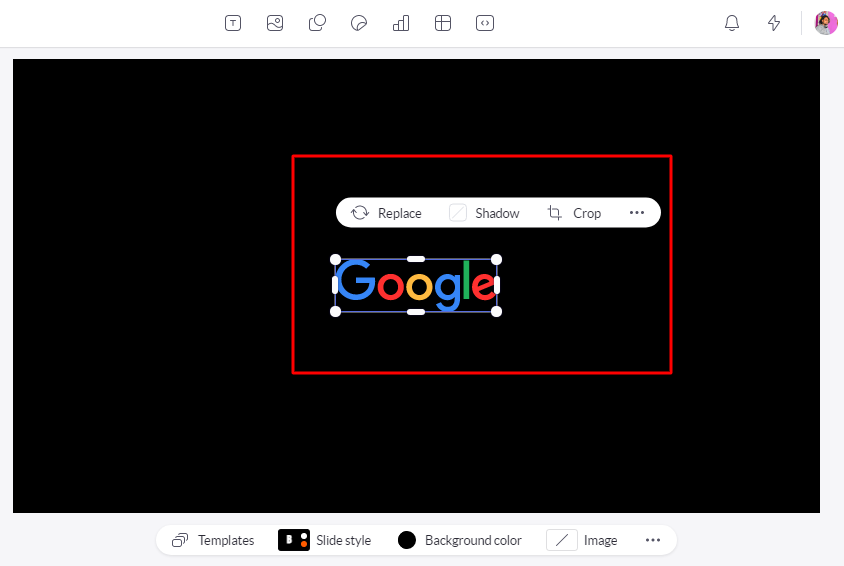
Task: Open Slide style options
Action: click(x=325, y=540)
